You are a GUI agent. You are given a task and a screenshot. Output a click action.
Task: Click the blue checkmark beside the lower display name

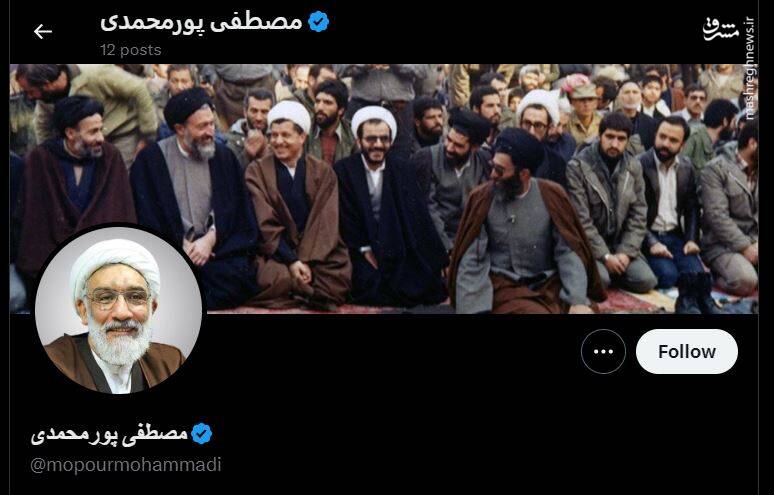(201, 433)
